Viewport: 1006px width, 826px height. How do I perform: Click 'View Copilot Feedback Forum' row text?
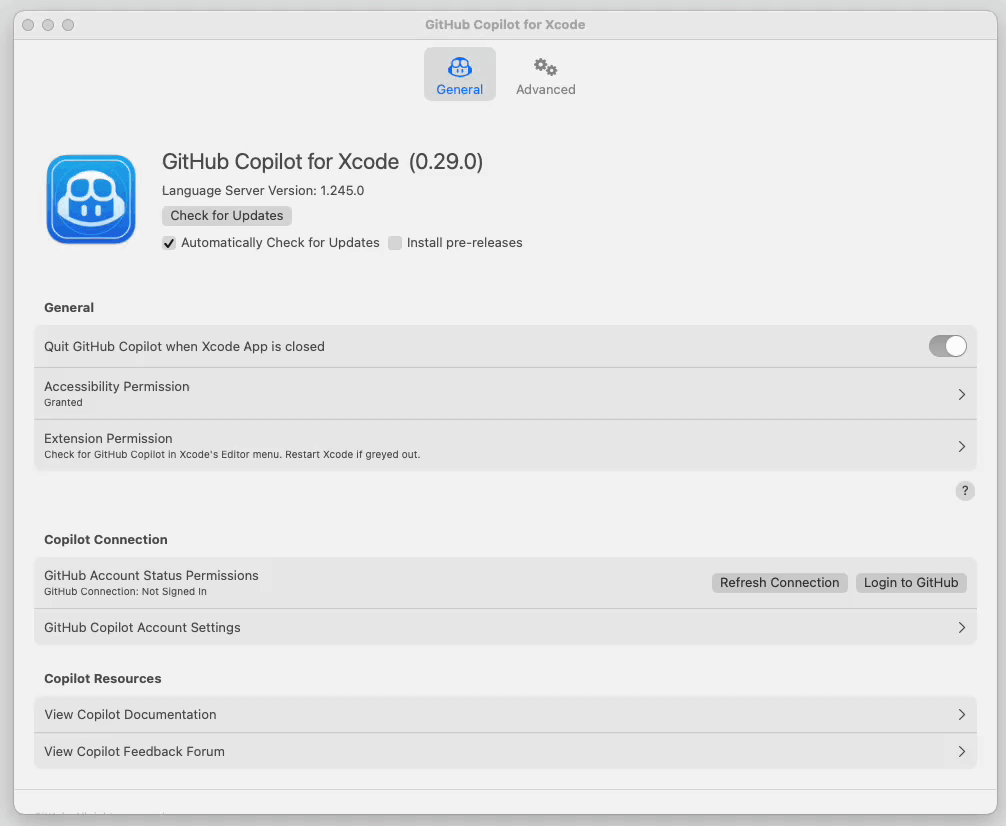tap(134, 751)
